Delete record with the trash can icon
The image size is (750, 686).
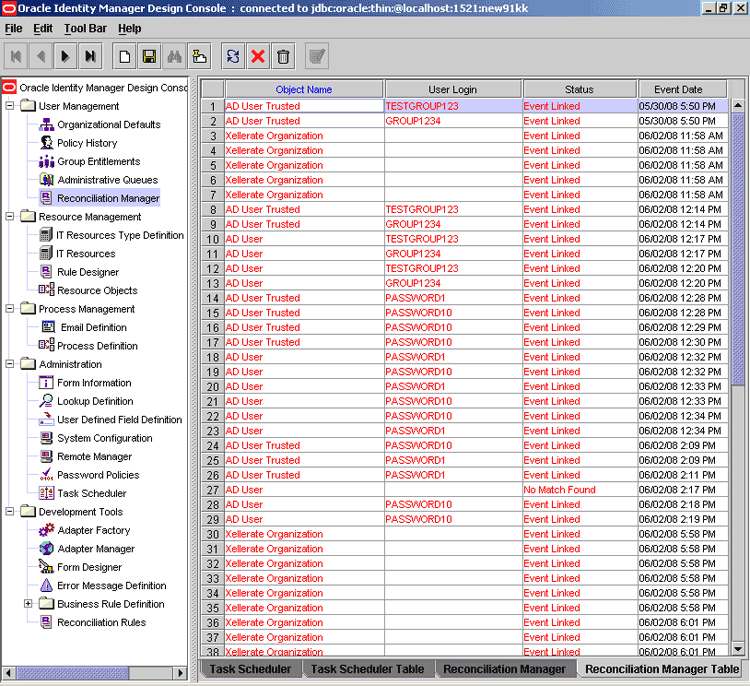283,56
